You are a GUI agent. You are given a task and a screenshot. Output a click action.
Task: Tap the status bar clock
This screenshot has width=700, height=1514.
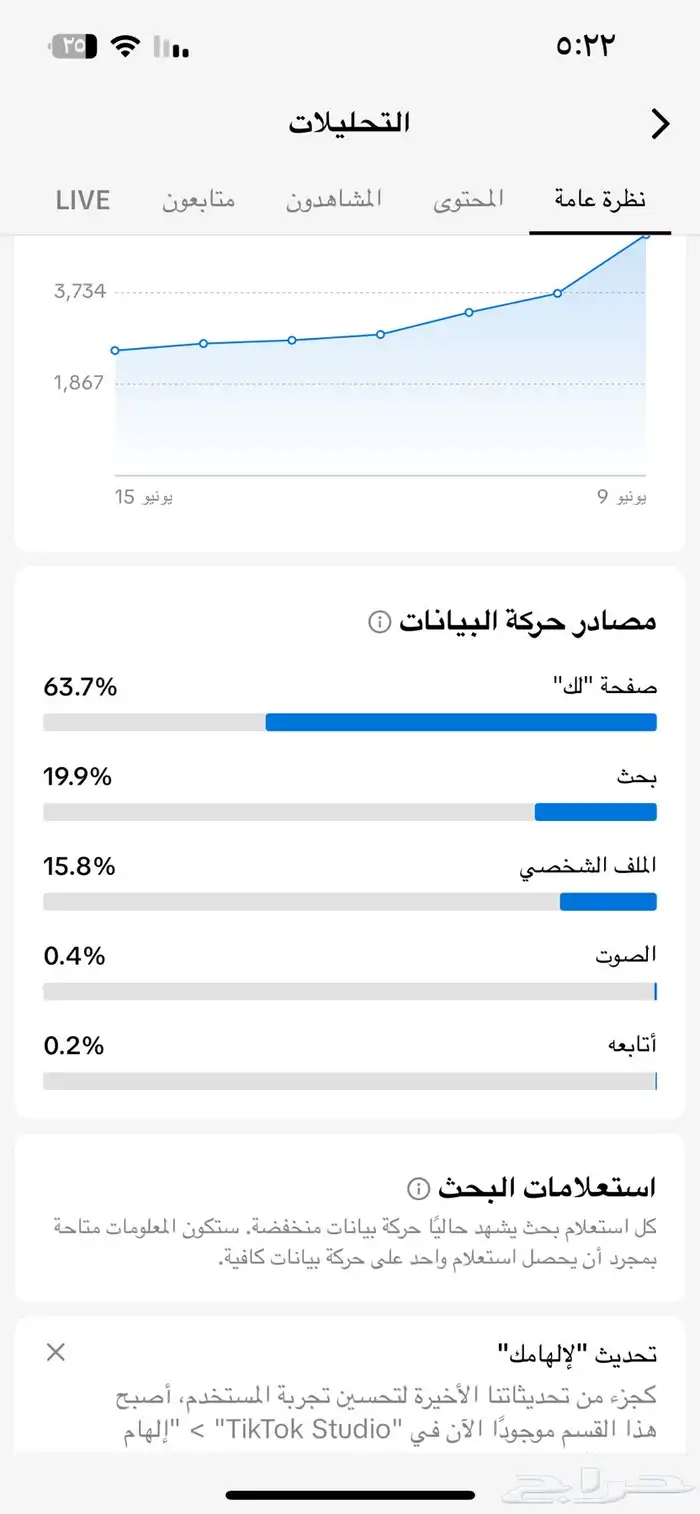[x=583, y=46]
